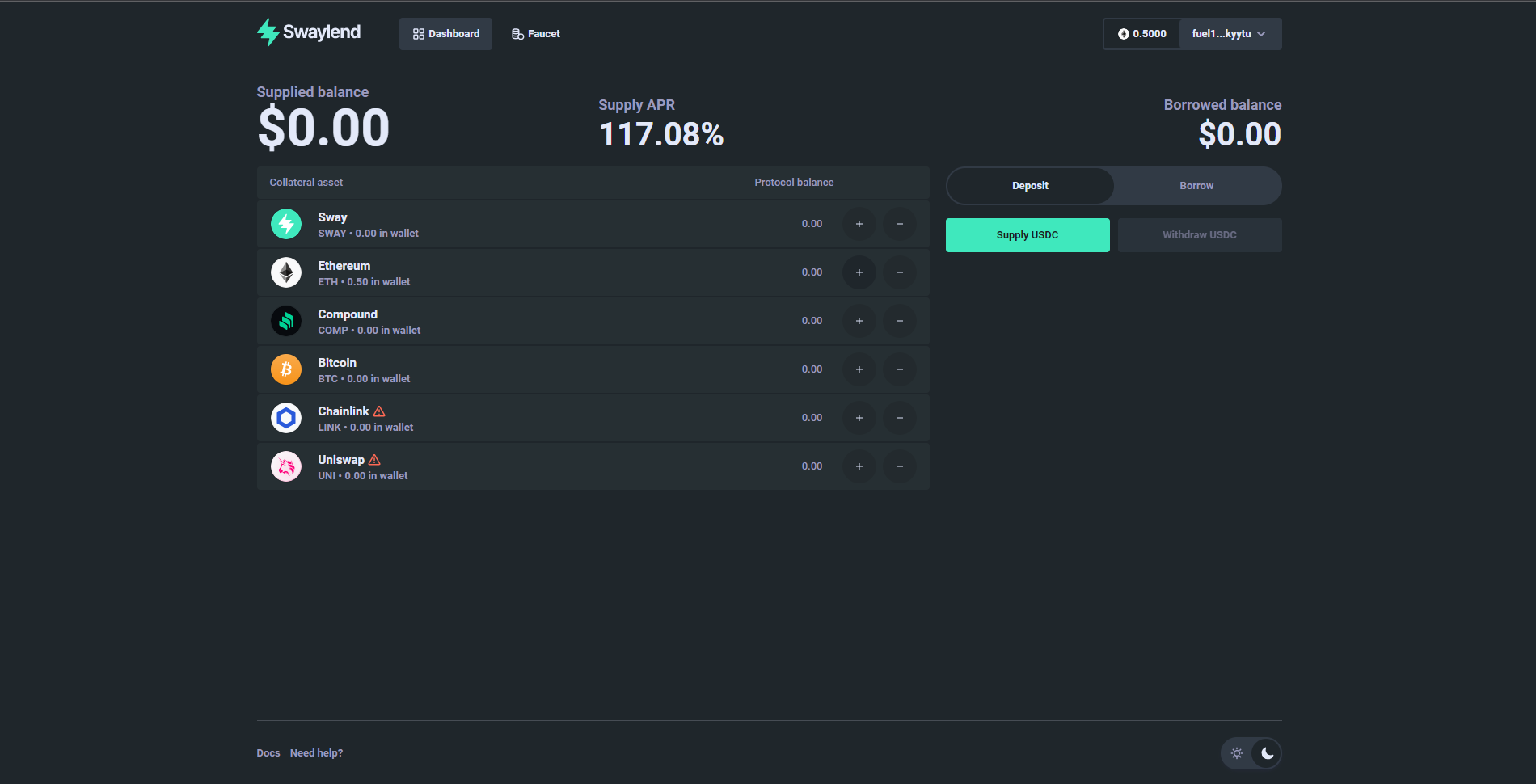The height and width of the screenshot is (784, 1536).
Task: Click the Bitcoin asset name
Action: tap(337, 363)
